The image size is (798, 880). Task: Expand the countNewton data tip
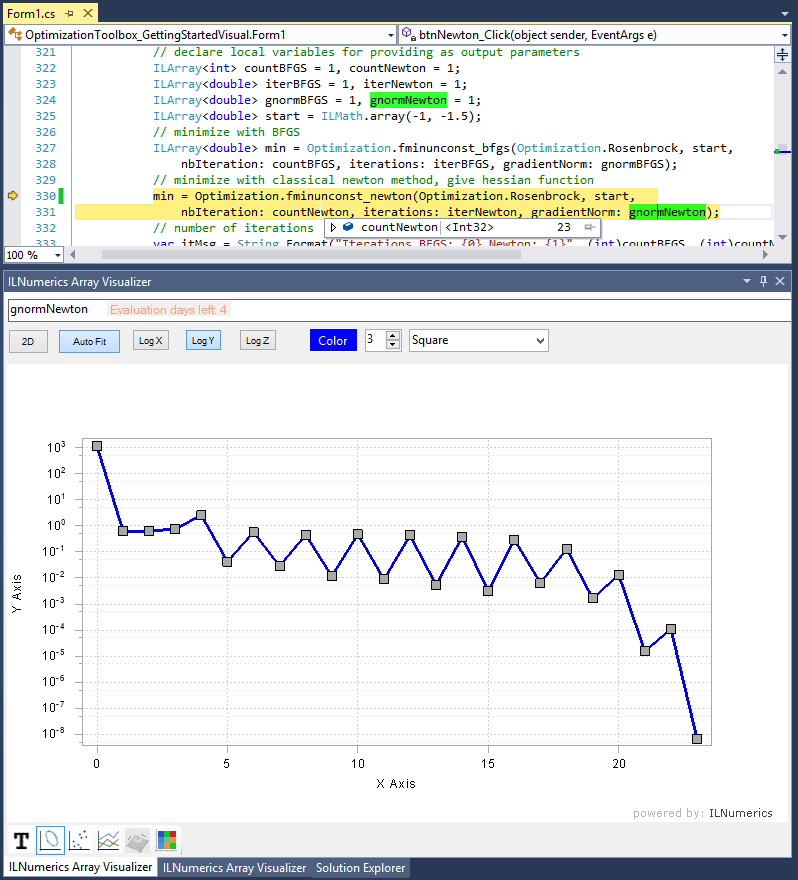click(333, 227)
